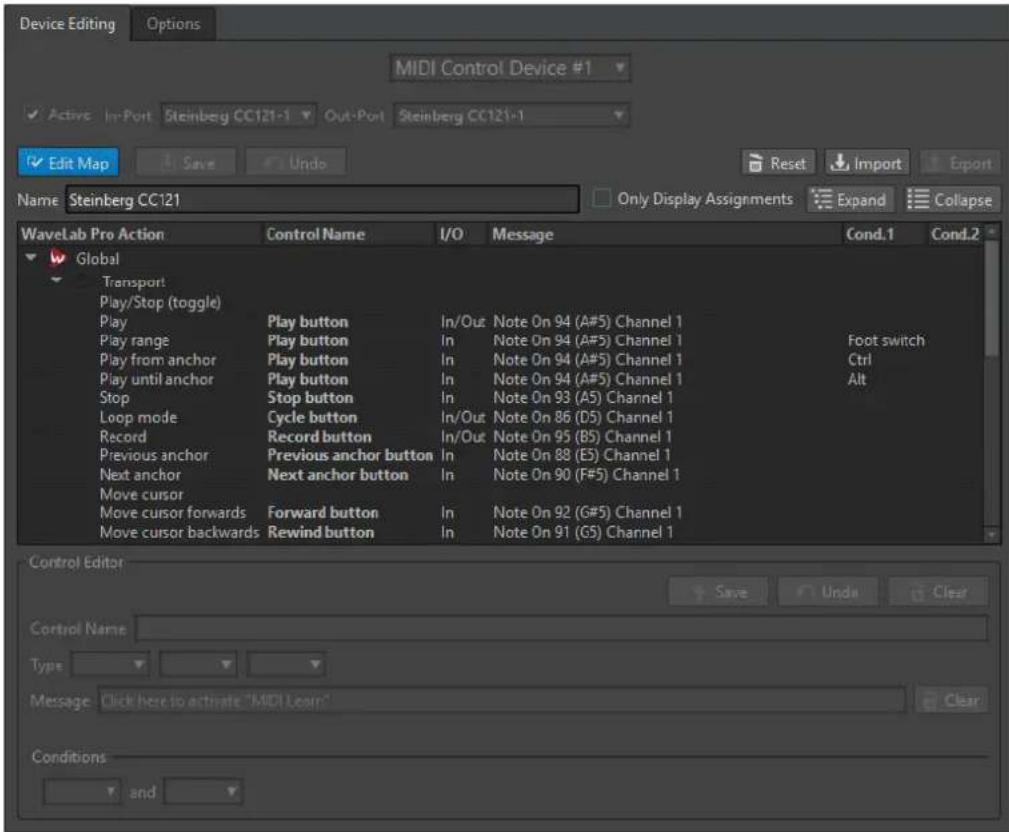Click message Note On 91 (G5) Channel 1

[x=583, y=532]
